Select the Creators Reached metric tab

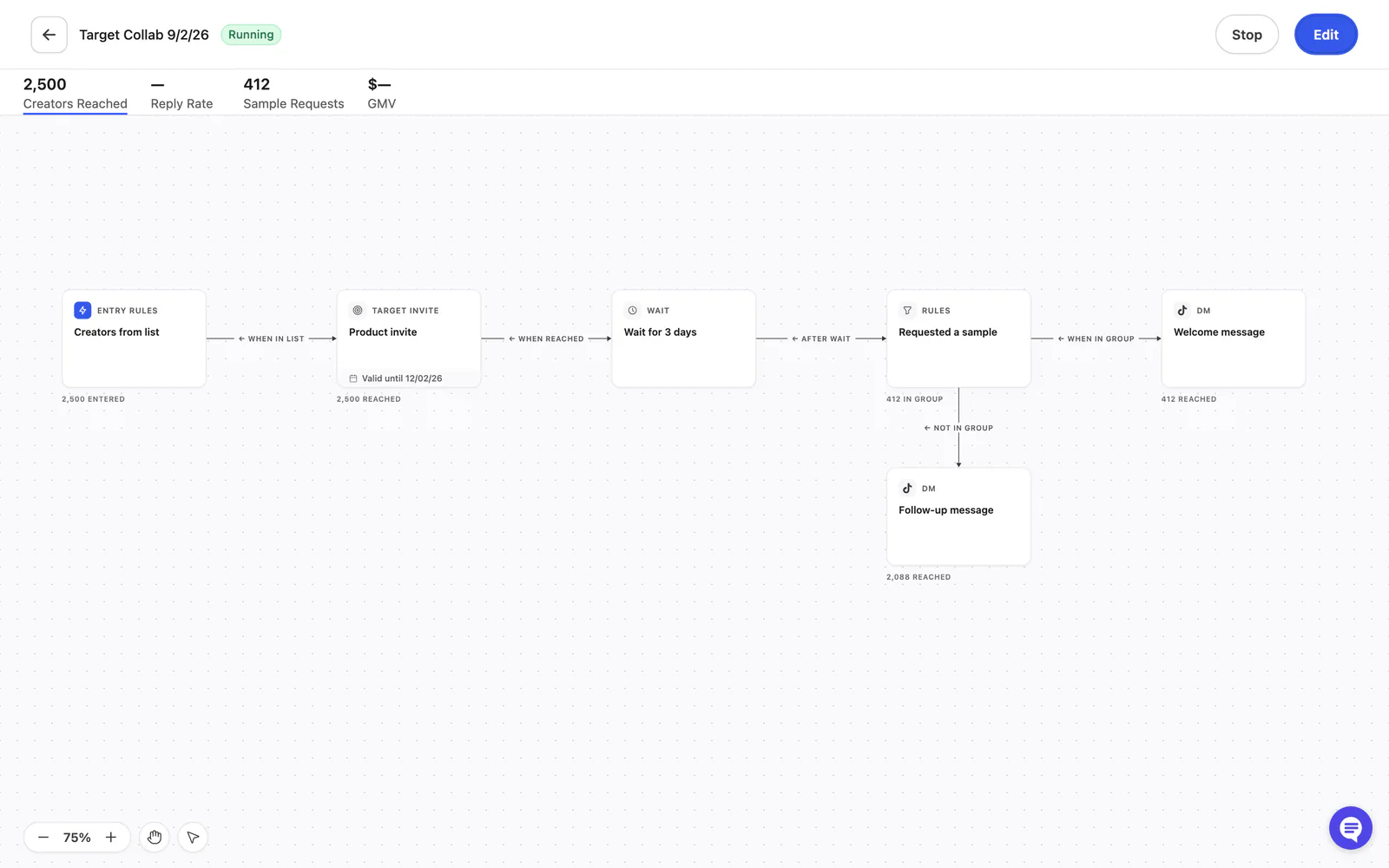pyautogui.click(x=76, y=94)
